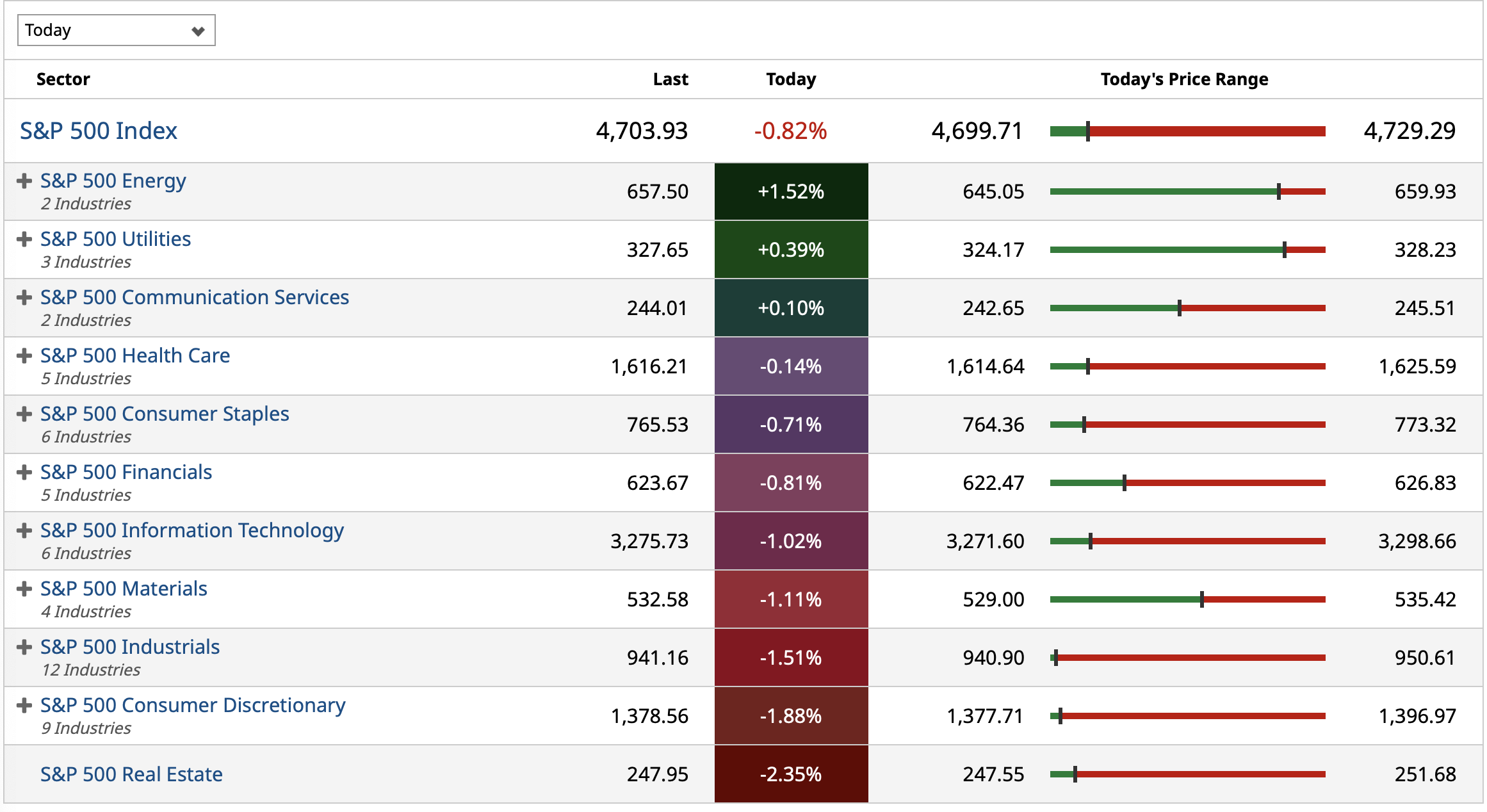Expand Information Technology plus icon
Viewport: 1487px width, 812px height.
[24, 531]
